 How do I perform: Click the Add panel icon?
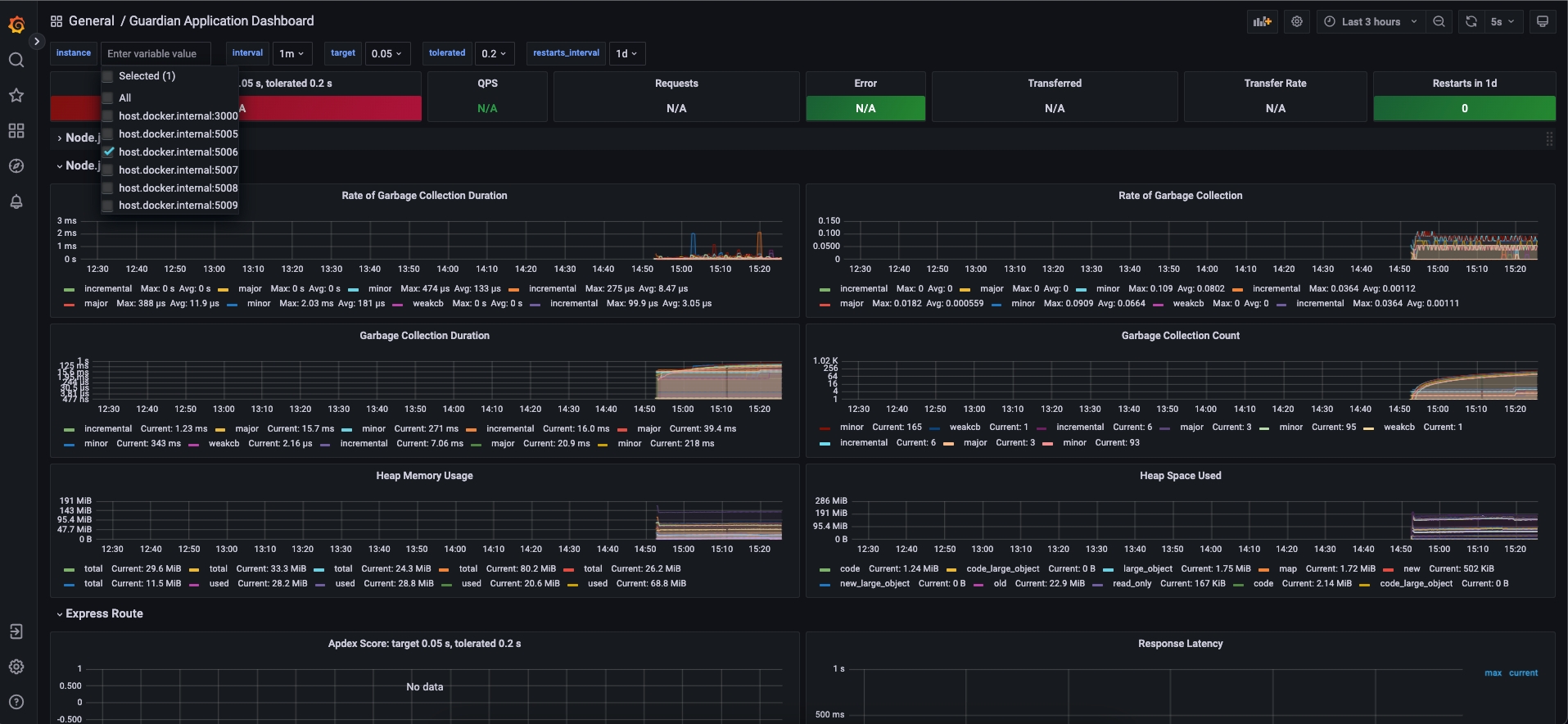click(1262, 22)
